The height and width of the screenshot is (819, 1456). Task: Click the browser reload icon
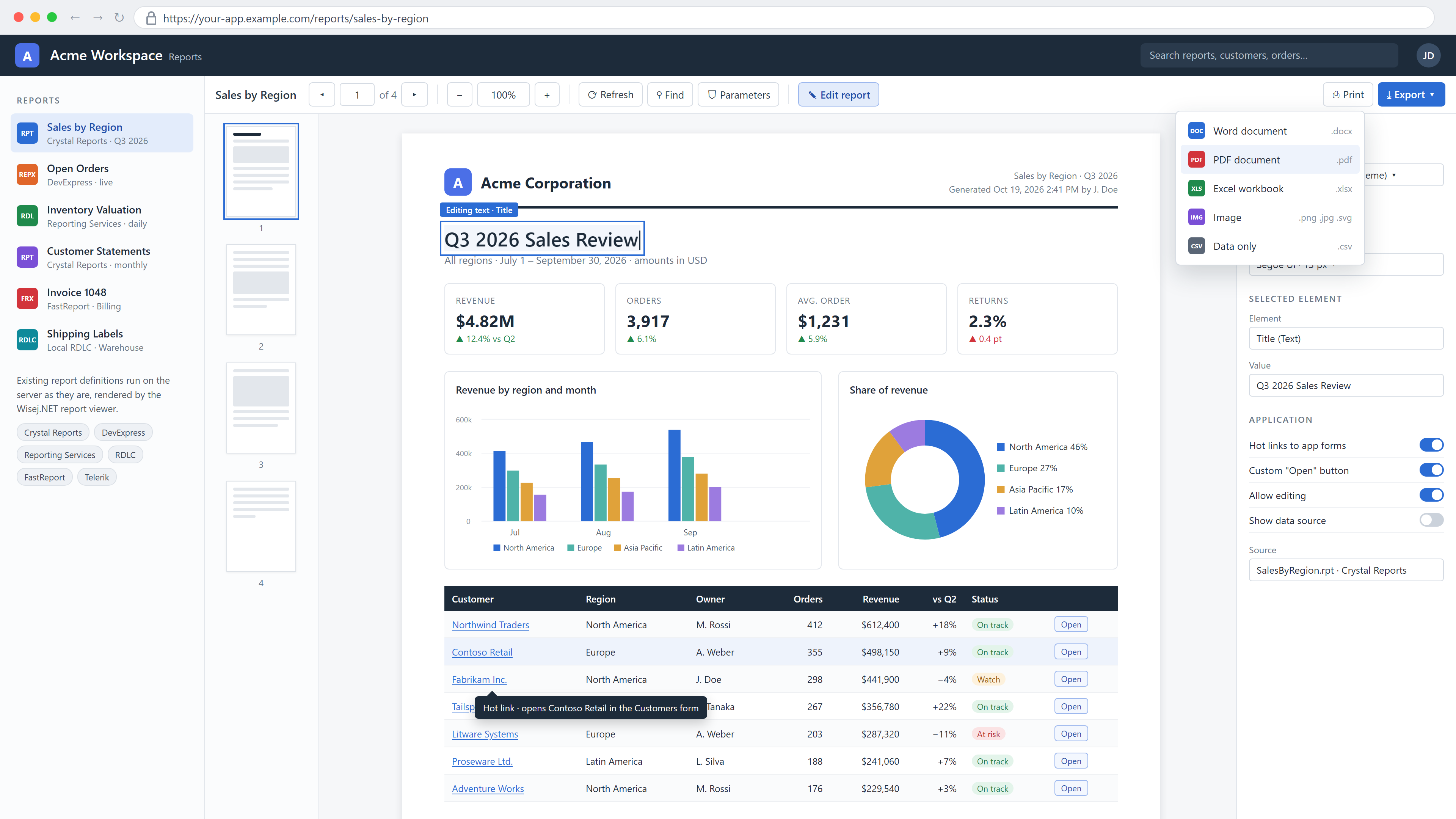click(119, 17)
